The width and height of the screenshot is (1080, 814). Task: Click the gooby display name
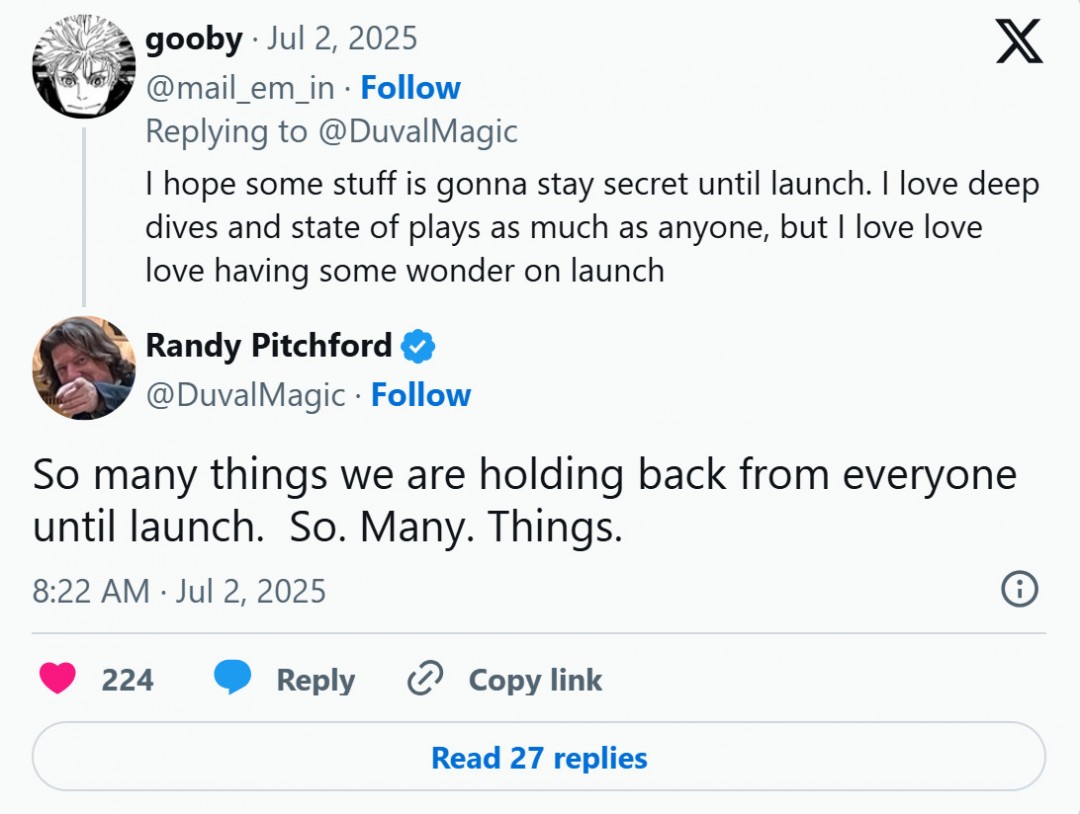click(194, 40)
